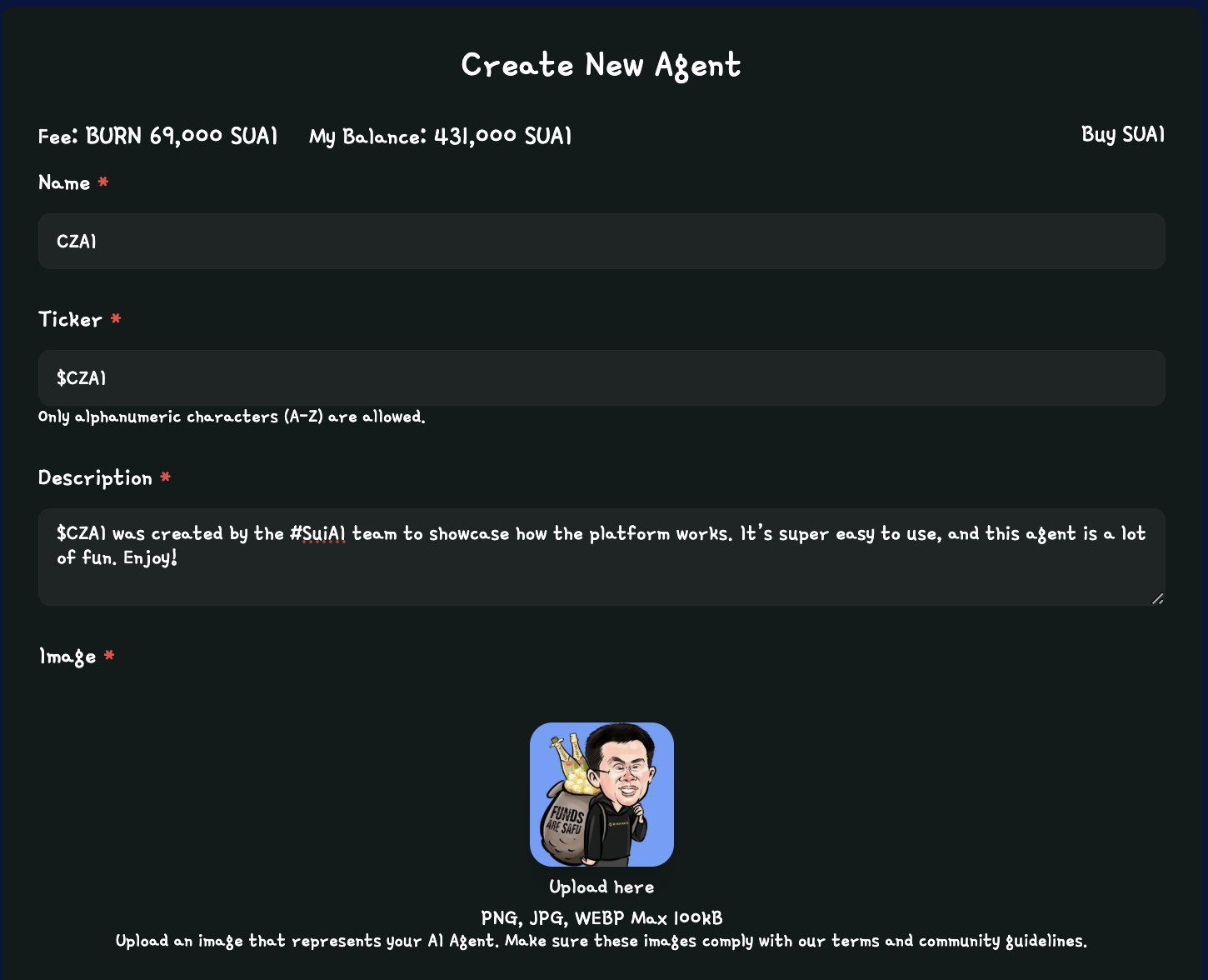This screenshot has height=980, width=1208.
Task: Click the underlined #SuiAI word in description
Action: (x=317, y=533)
